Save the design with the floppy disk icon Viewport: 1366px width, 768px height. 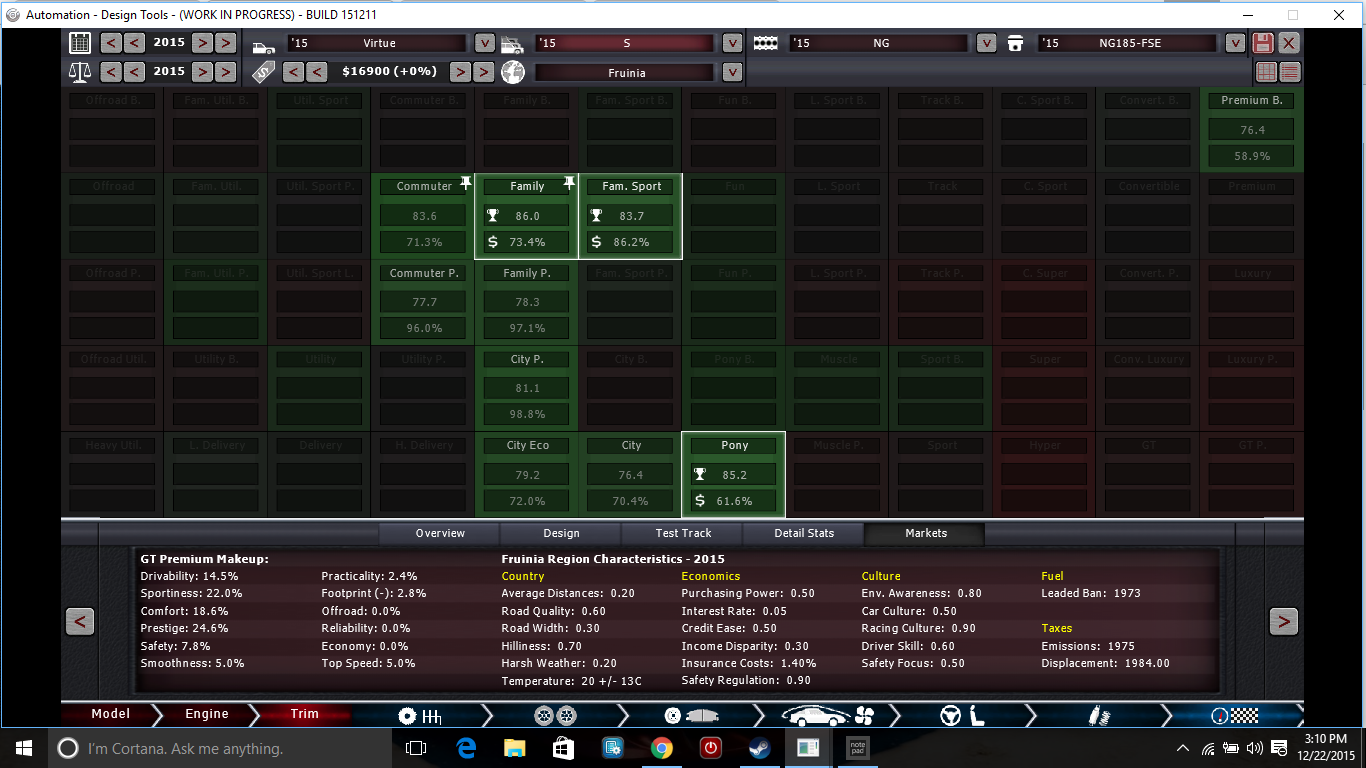click(x=1262, y=43)
